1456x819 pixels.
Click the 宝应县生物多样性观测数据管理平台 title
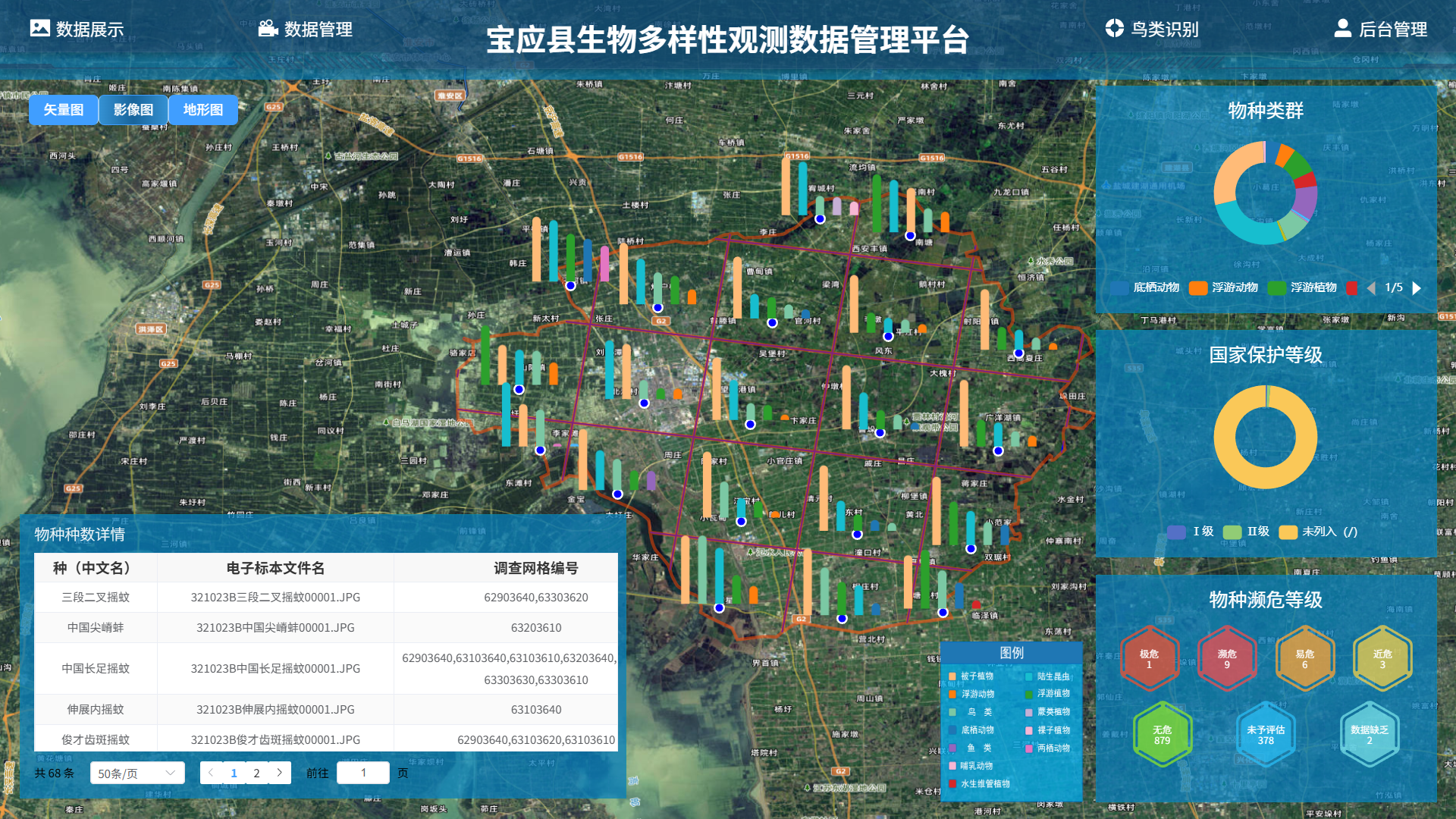tap(728, 39)
